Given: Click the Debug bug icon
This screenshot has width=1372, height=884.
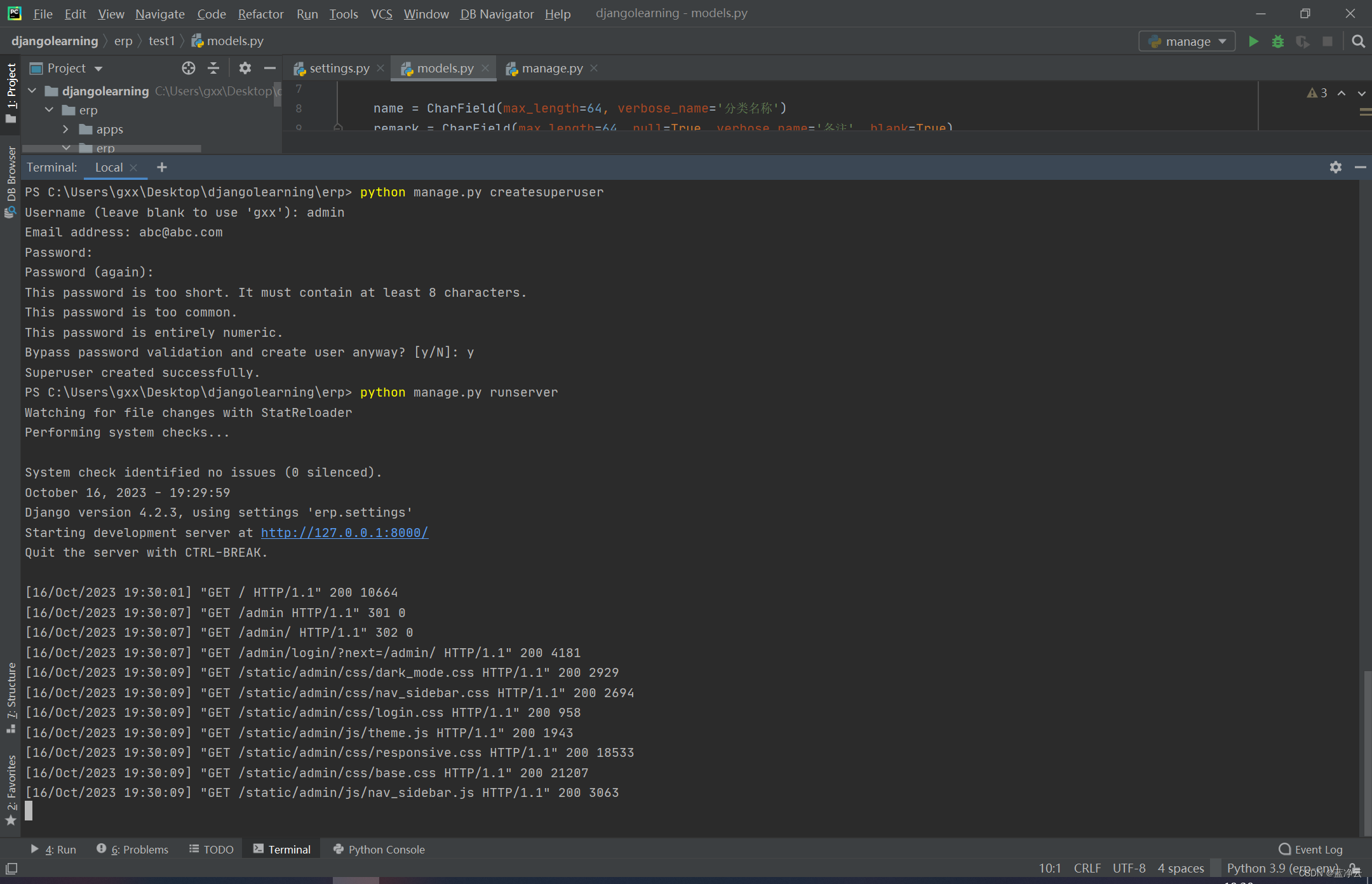Looking at the screenshot, I should [1278, 41].
